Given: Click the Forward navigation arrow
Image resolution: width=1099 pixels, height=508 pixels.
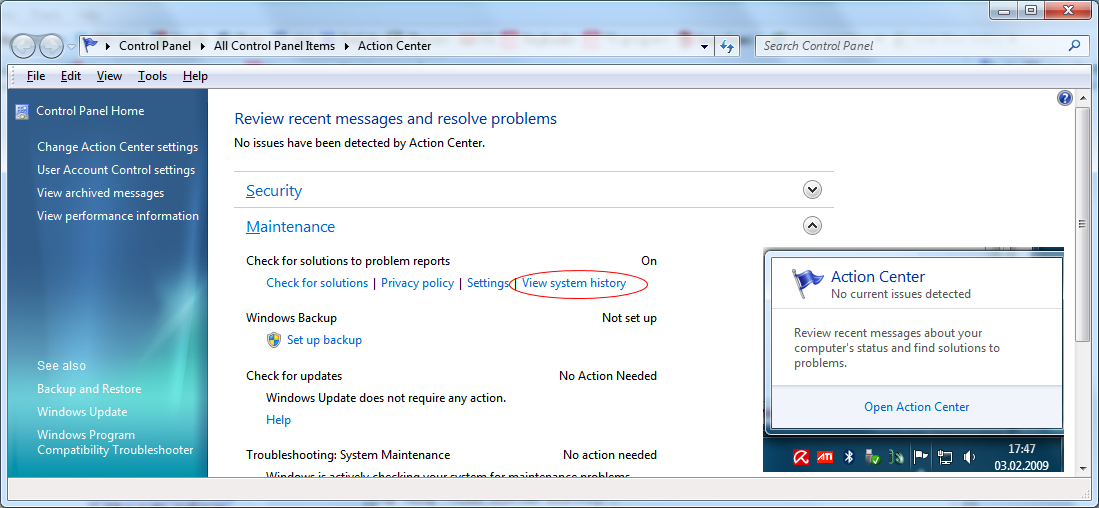Looking at the screenshot, I should point(52,46).
